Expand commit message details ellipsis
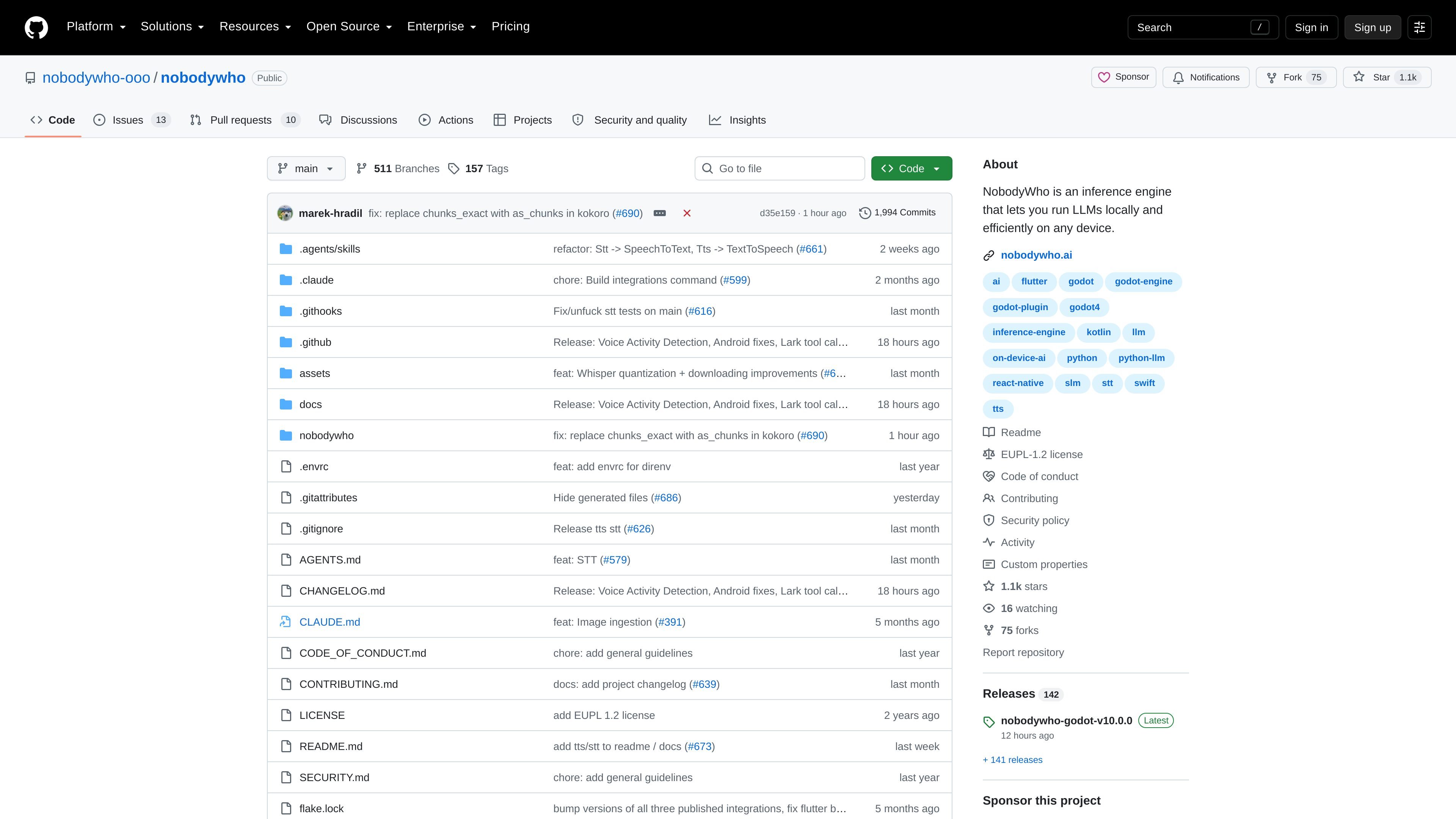This screenshot has height=819, width=1456. click(x=660, y=213)
